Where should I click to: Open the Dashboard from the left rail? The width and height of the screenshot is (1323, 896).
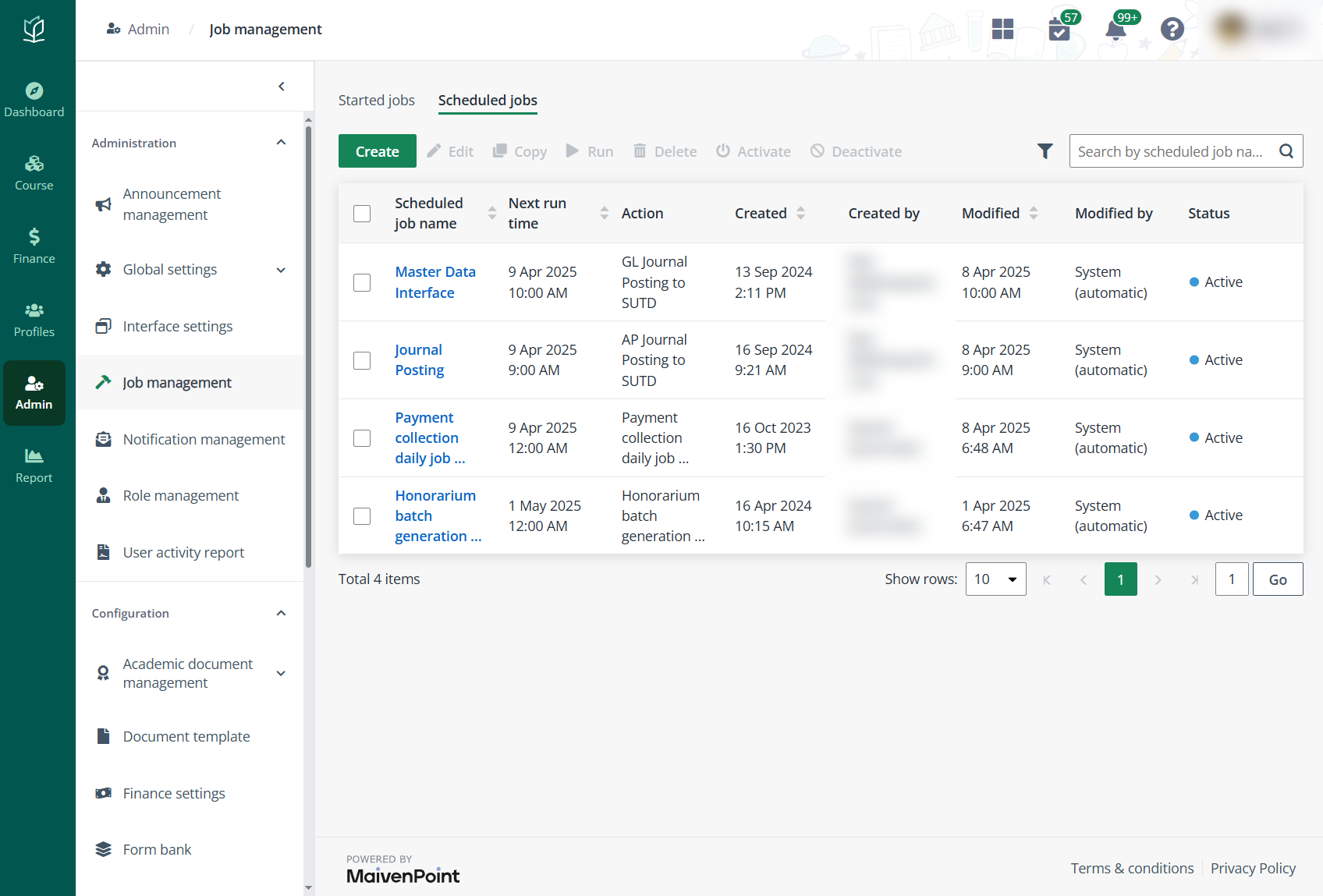34,100
